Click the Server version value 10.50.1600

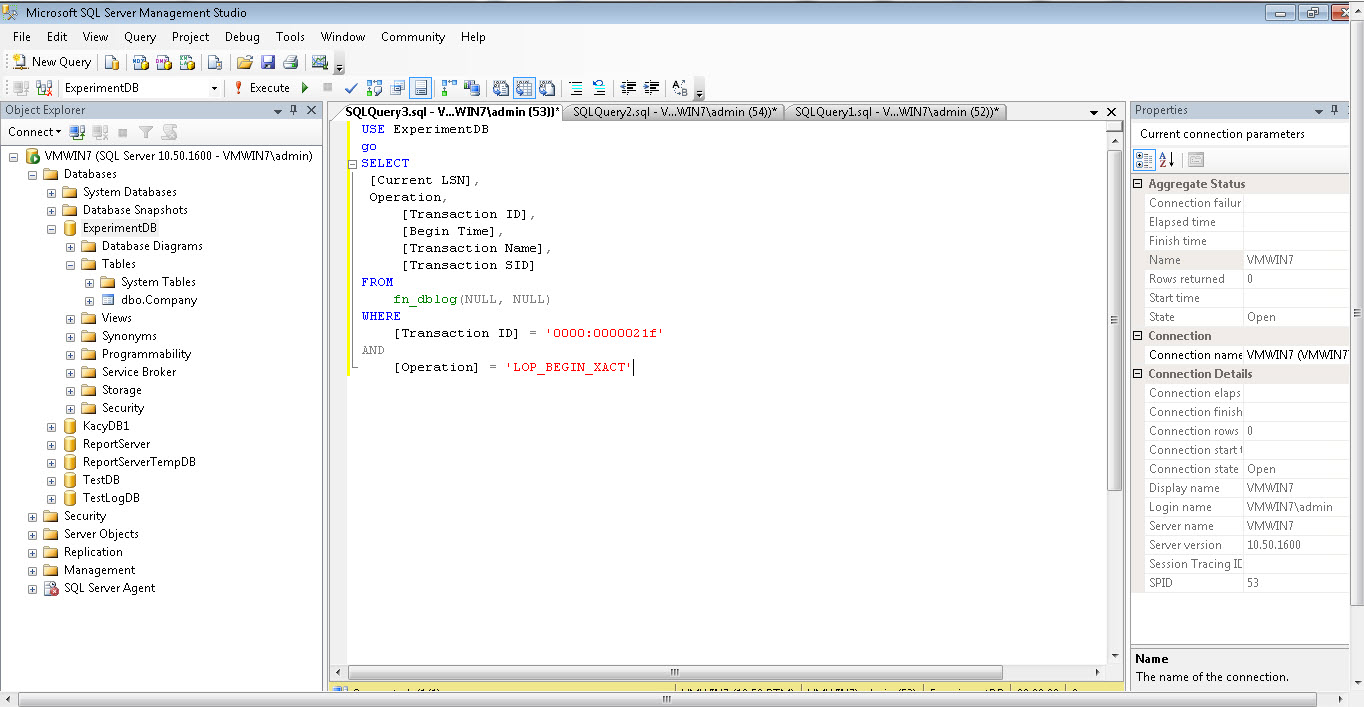click(1273, 545)
